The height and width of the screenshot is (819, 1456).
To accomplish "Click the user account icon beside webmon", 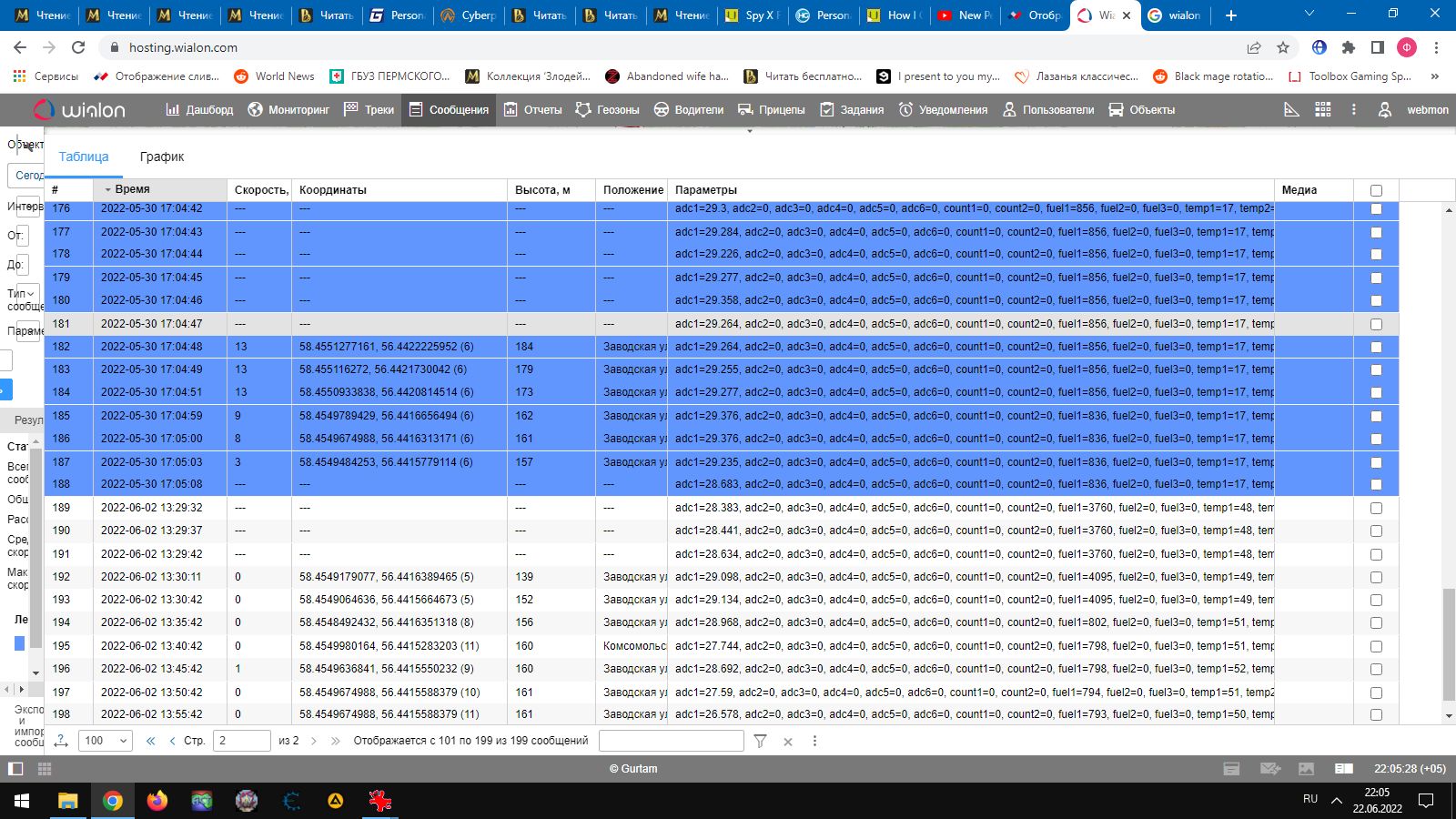I will 1384,109.
